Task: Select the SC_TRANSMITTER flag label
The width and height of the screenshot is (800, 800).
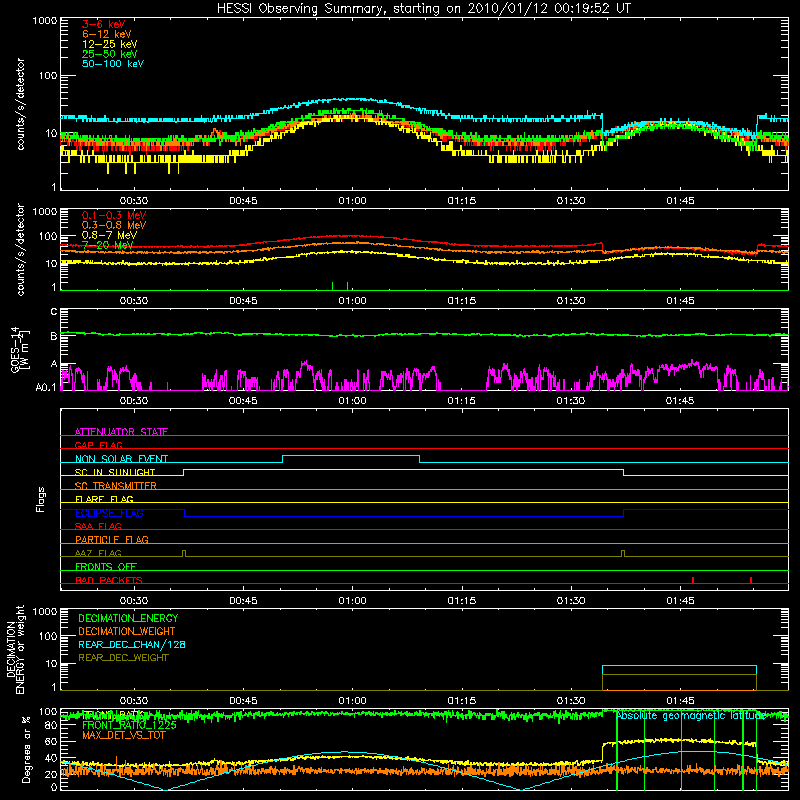Action: pos(116,486)
